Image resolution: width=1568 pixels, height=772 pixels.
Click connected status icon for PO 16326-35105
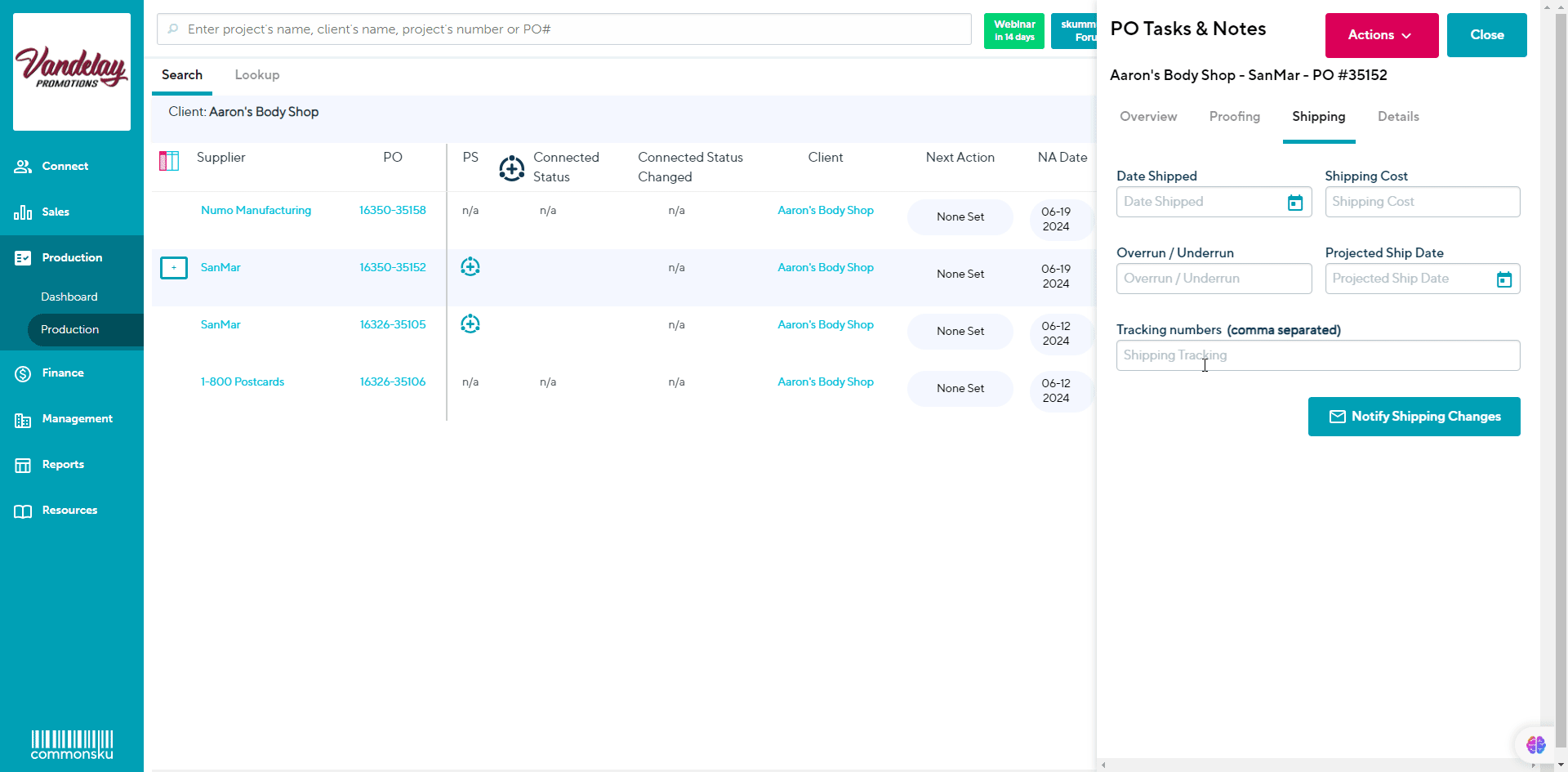470,324
